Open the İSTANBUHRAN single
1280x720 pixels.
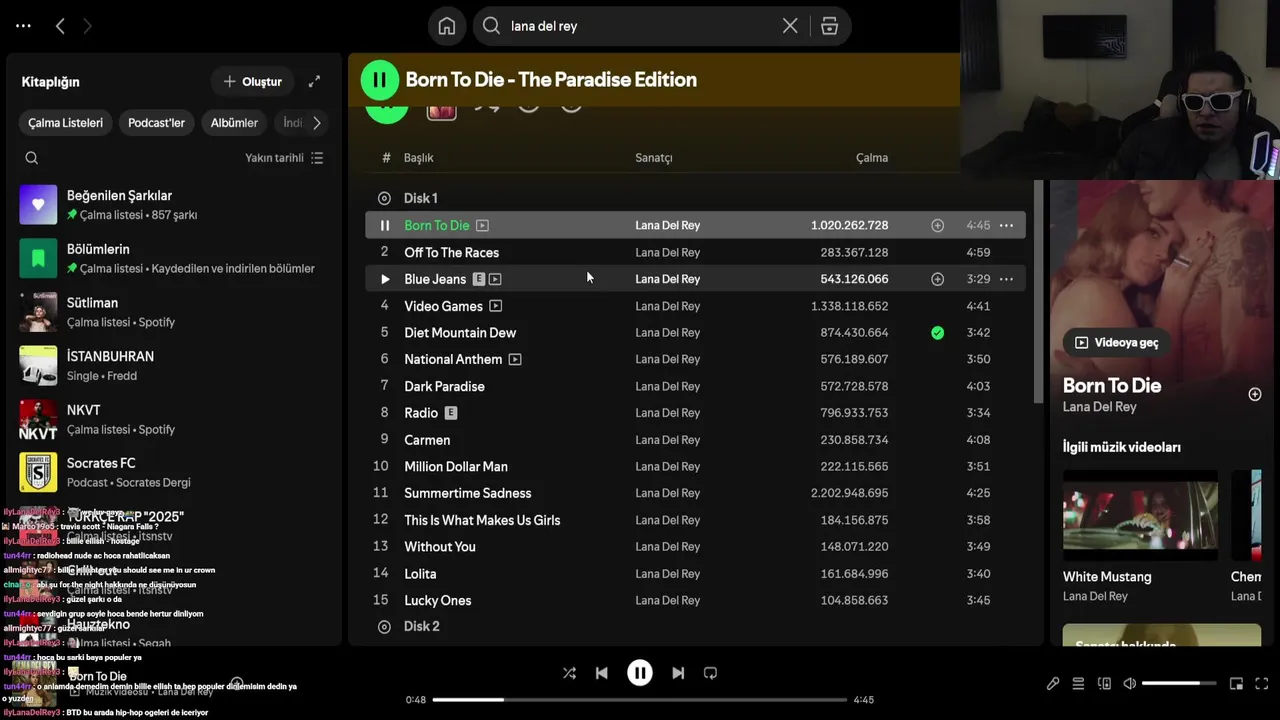(175, 365)
